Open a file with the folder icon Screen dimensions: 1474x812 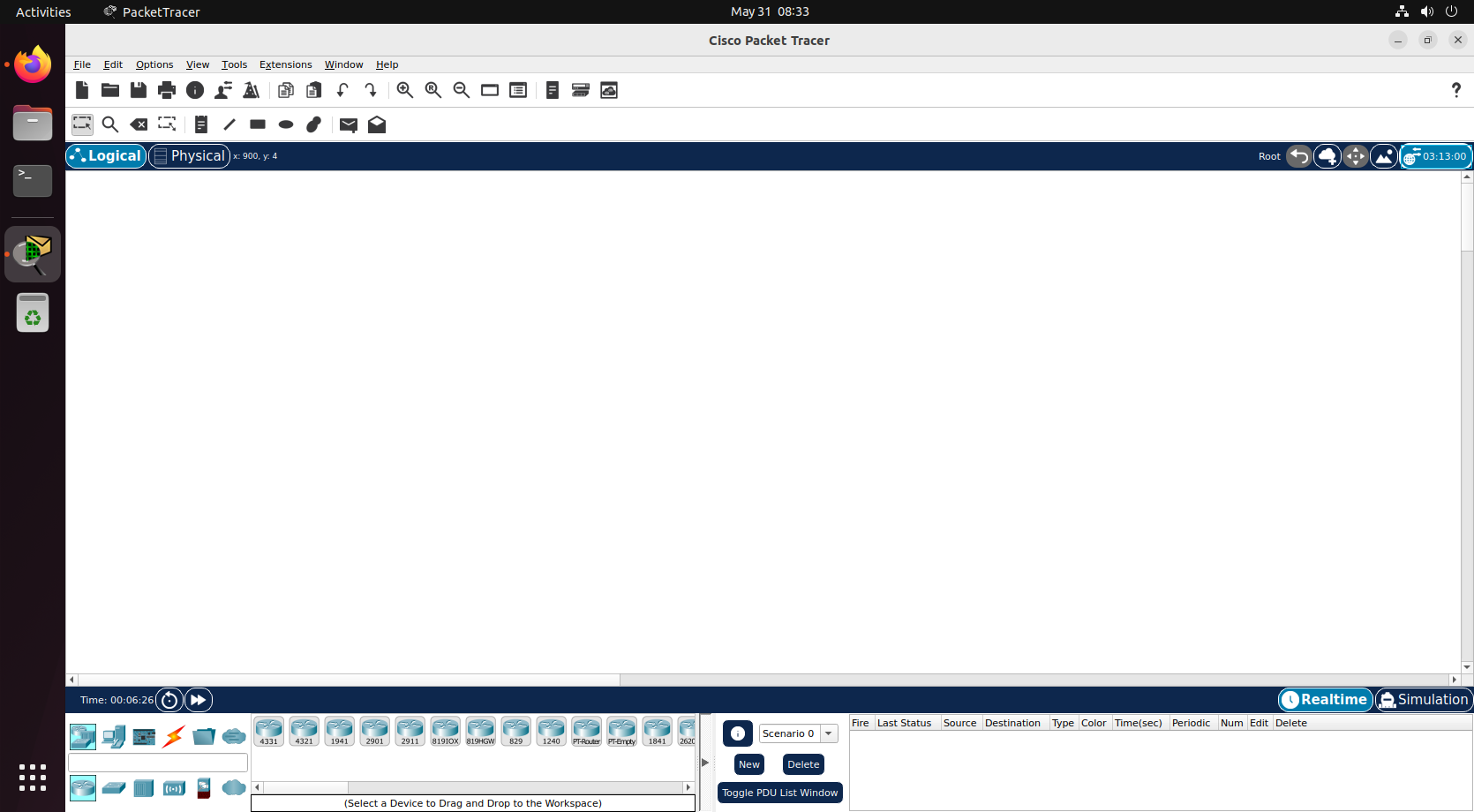[x=110, y=90]
